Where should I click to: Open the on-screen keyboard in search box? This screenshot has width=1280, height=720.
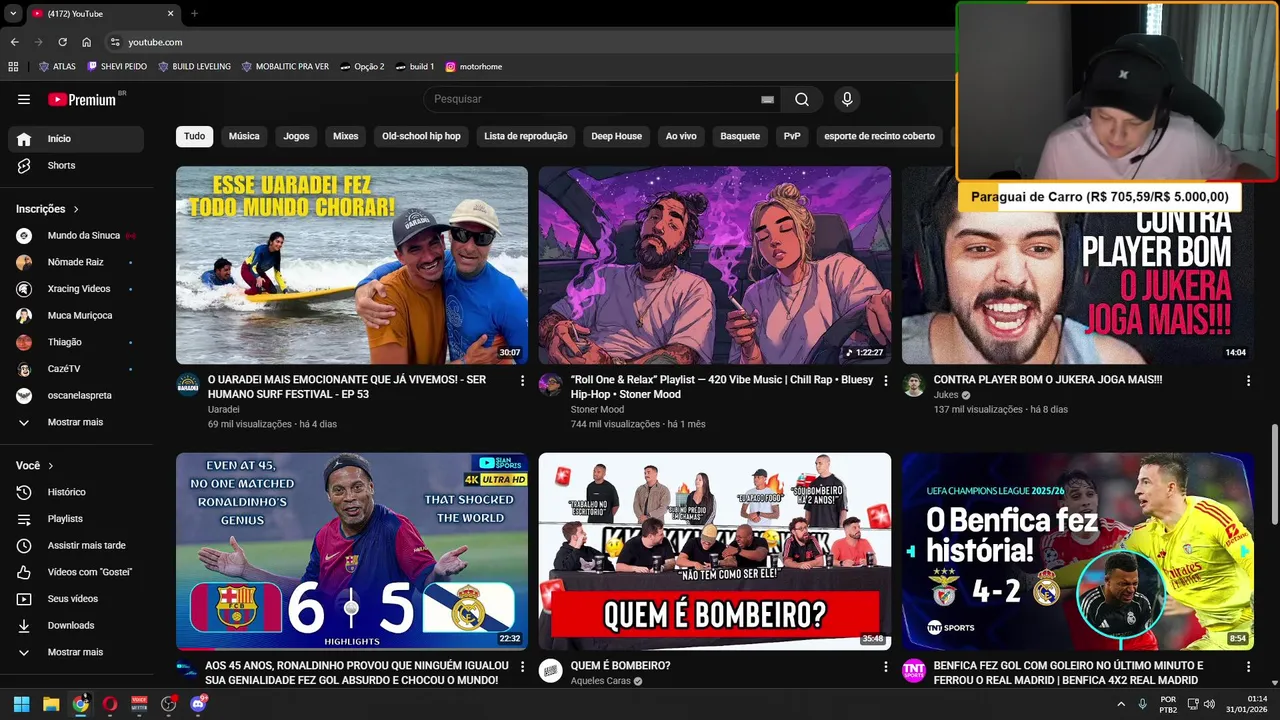767,99
